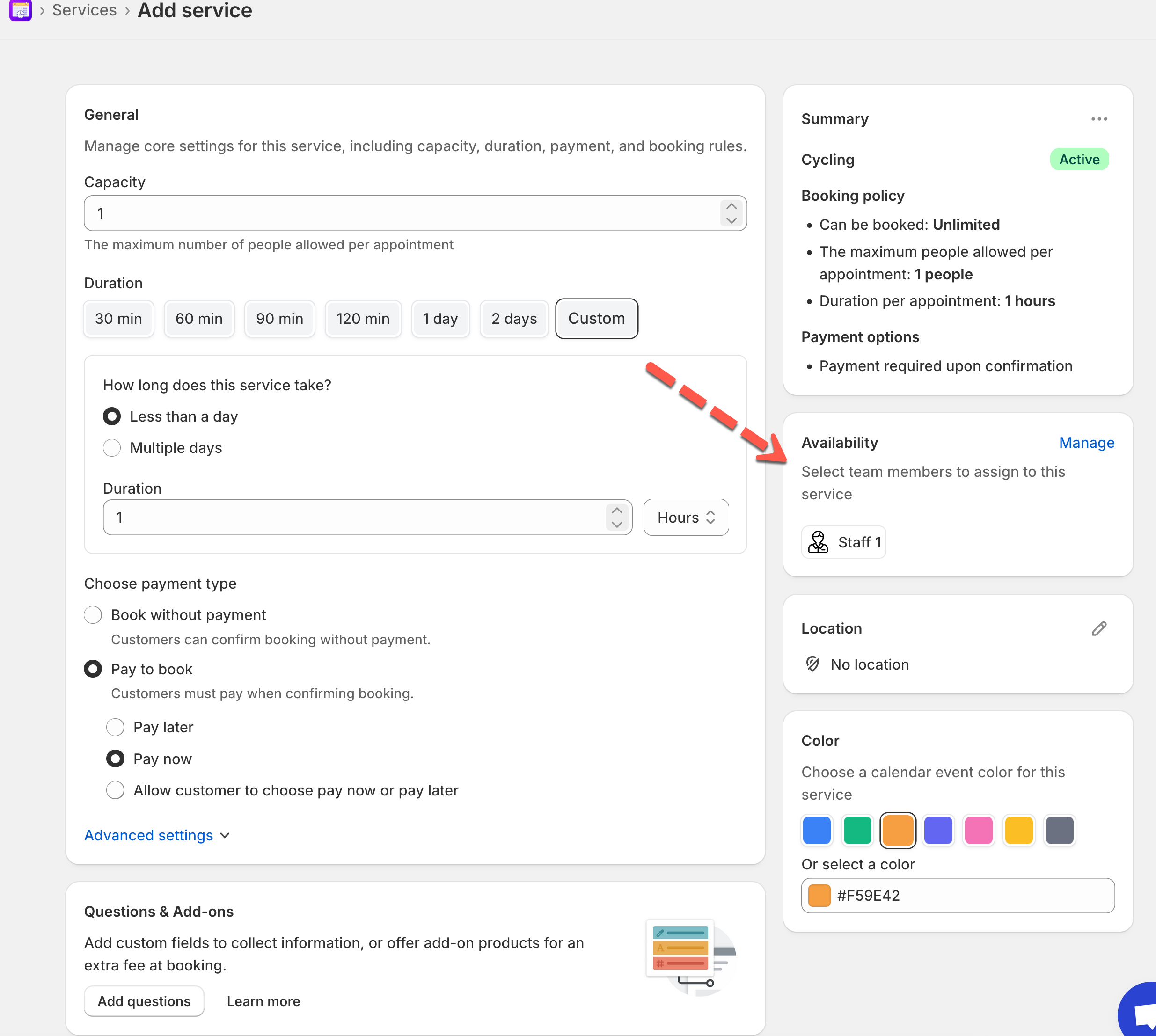Choose Book without payment option
The width and height of the screenshot is (1156, 1036).
tap(93, 615)
